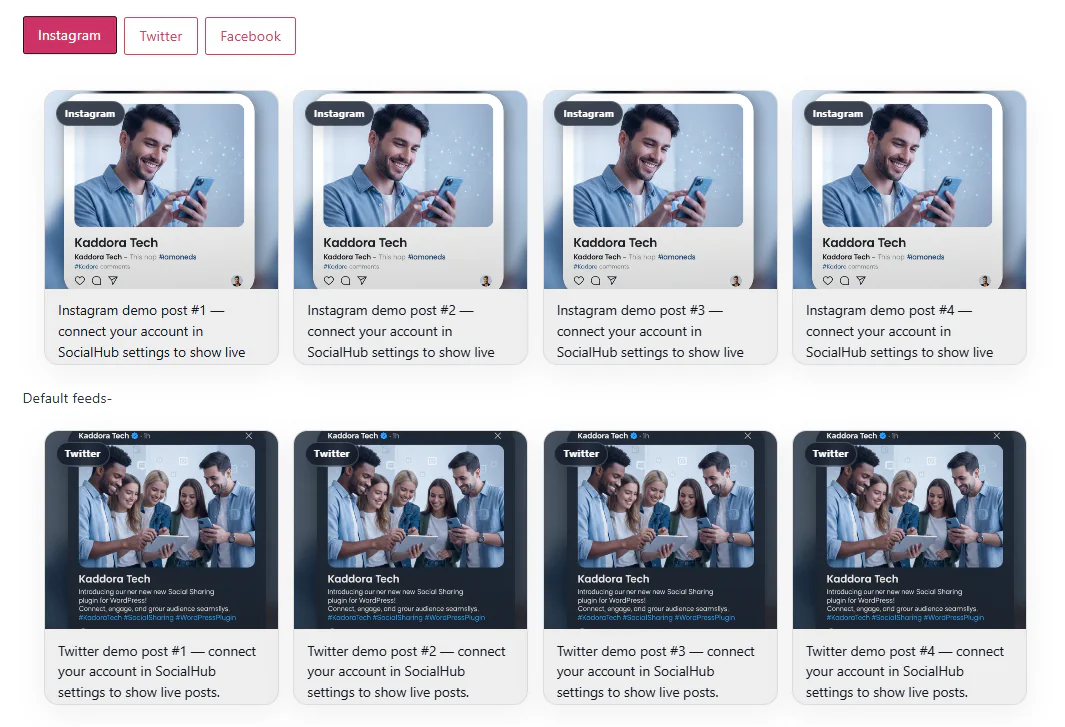
Task: Click X icon atop Twitter post #1 image
Action: point(249,436)
